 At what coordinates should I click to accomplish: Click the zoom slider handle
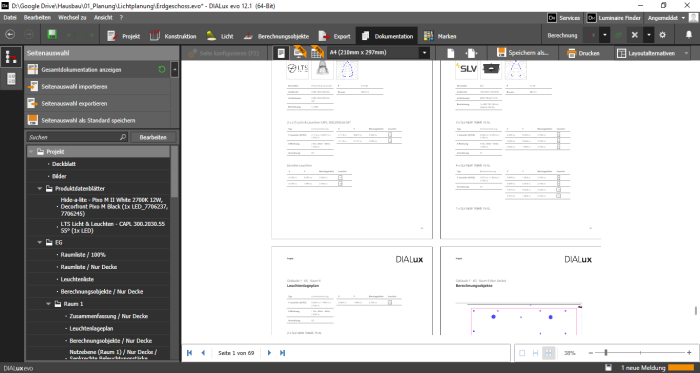click(606, 353)
